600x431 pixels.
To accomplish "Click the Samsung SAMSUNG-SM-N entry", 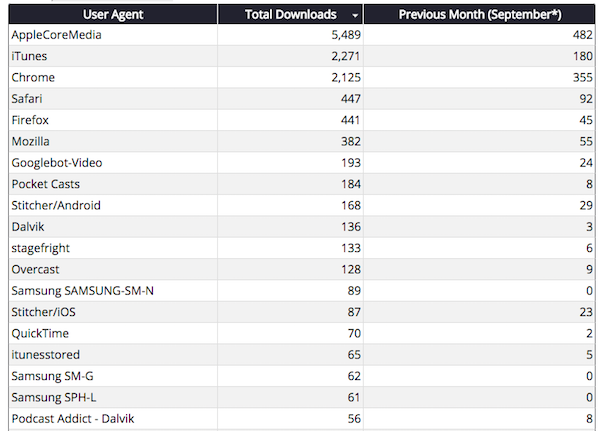I will [x=82, y=290].
